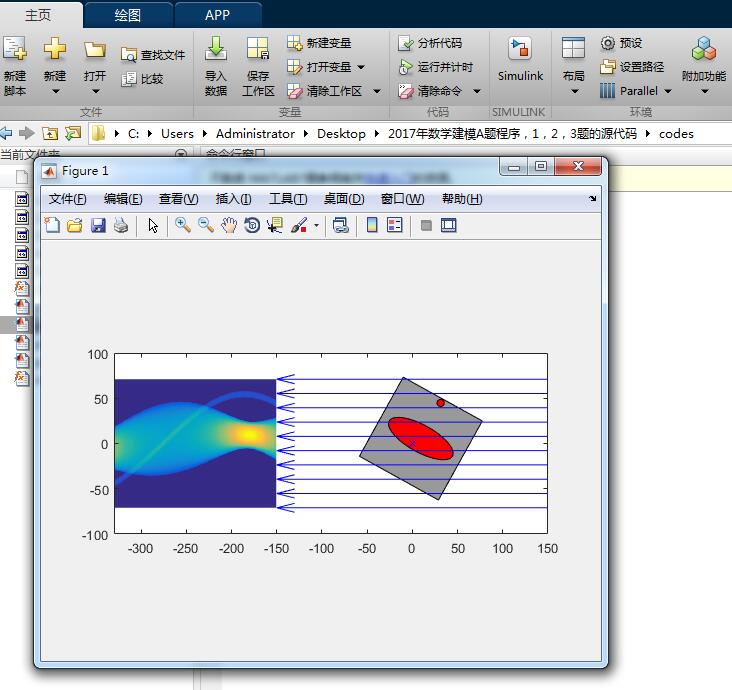Click Save Workspace (保存工作区) icon
The image size is (732, 690).
(258, 49)
